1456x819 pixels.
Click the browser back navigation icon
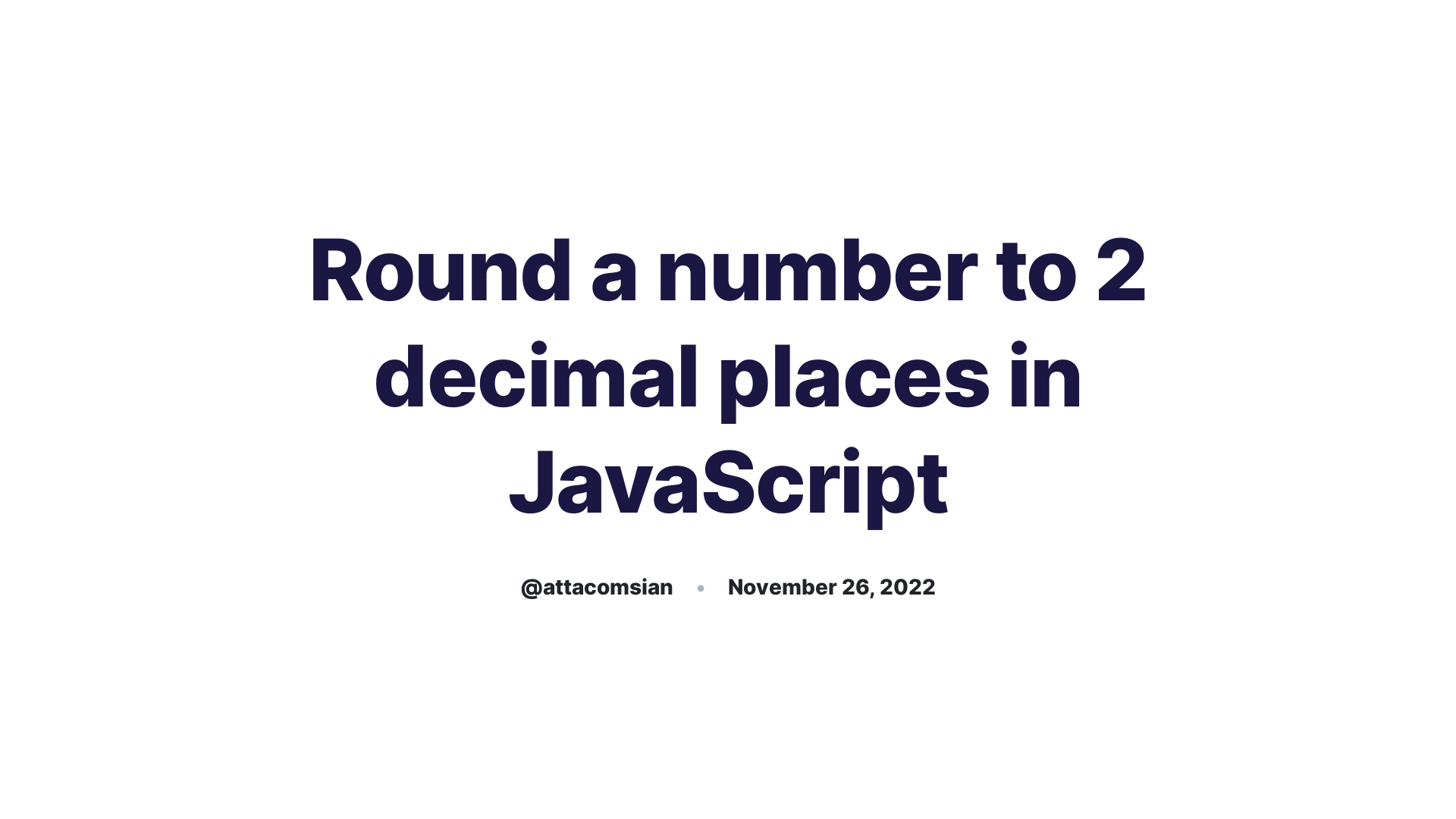point(20,20)
